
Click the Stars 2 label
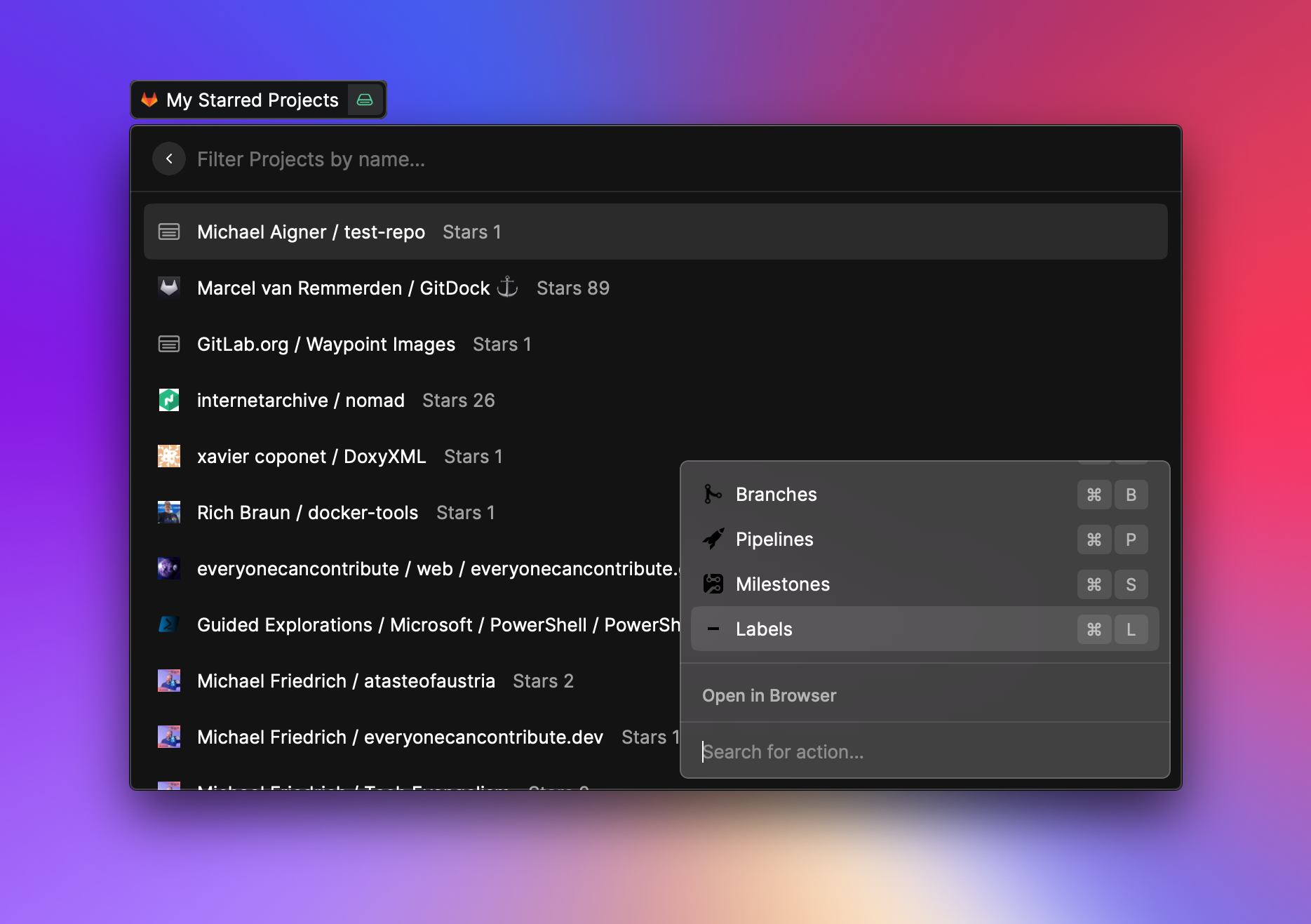point(543,681)
